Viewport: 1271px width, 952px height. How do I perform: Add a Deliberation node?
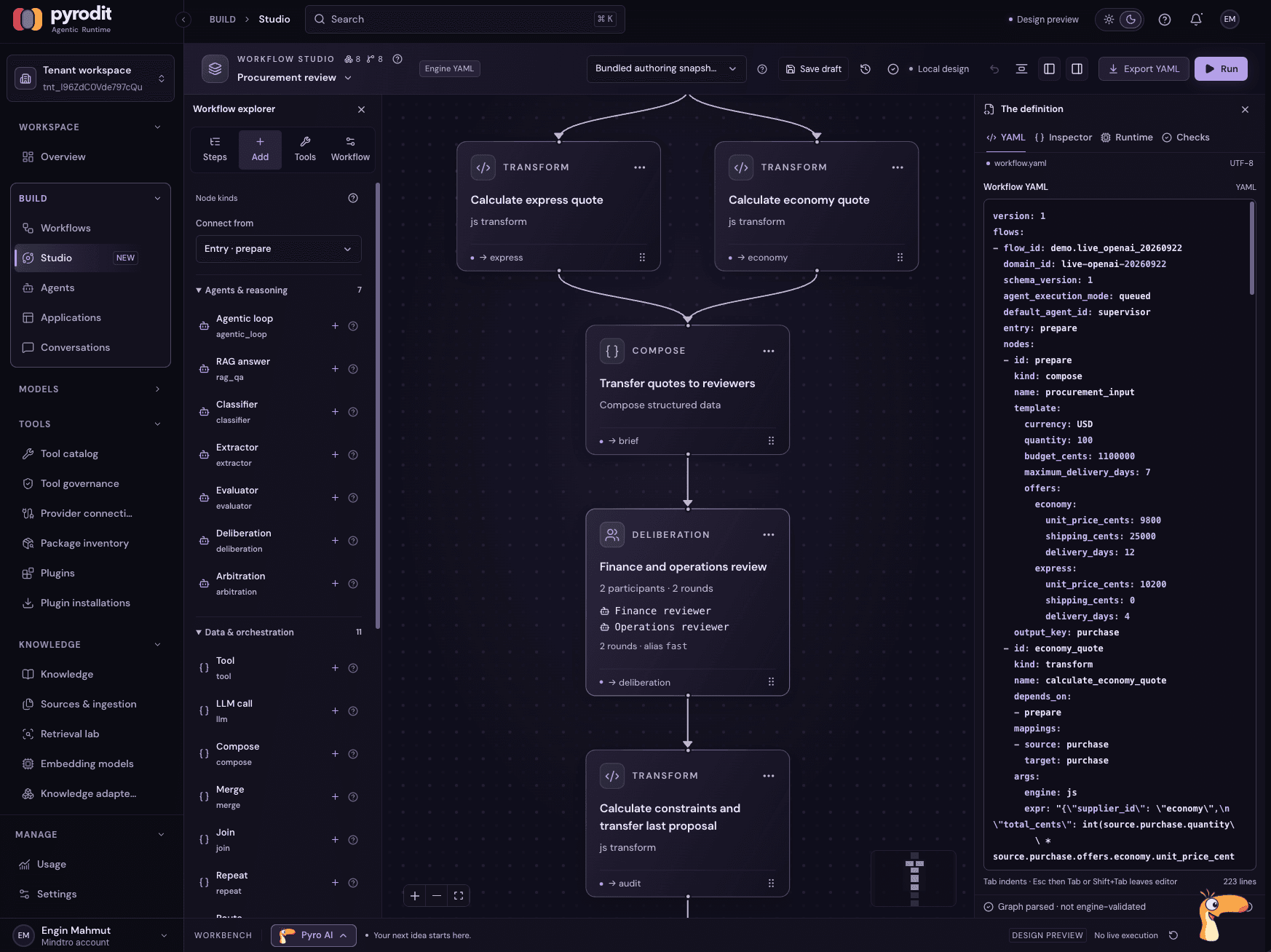tap(335, 541)
